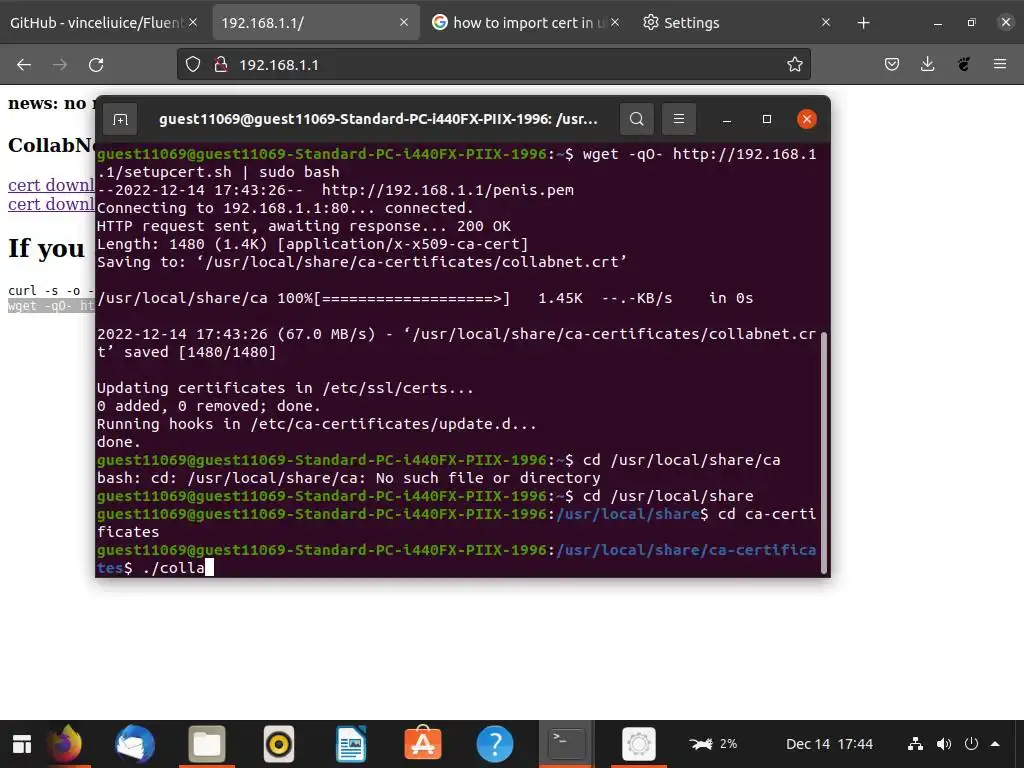The image size is (1024, 768).
Task: Click the power icon in the system tray
Action: coord(972,744)
